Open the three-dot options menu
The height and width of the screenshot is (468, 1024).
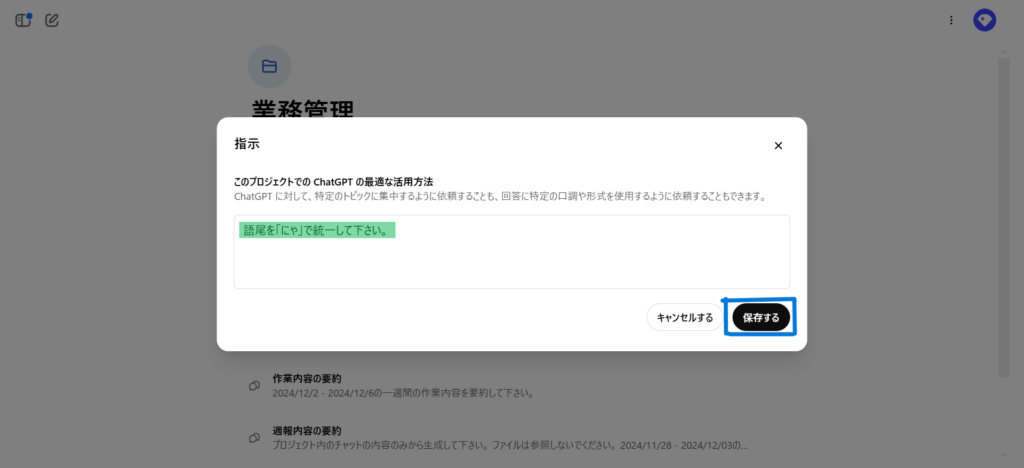tap(951, 20)
